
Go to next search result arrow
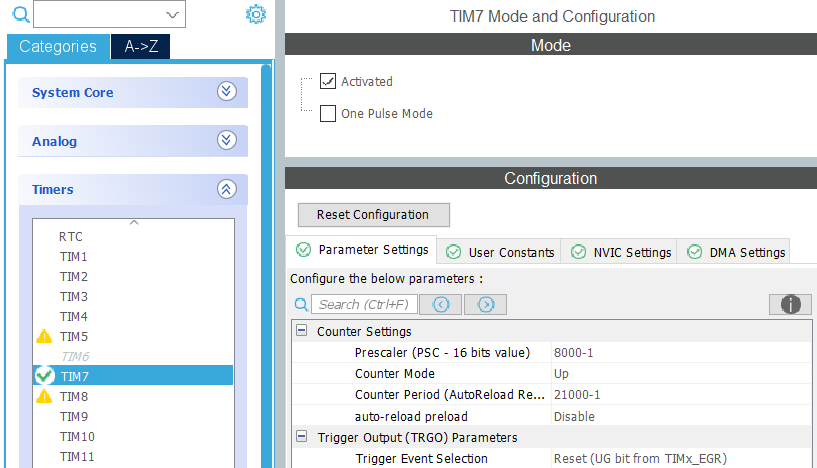[x=485, y=304]
